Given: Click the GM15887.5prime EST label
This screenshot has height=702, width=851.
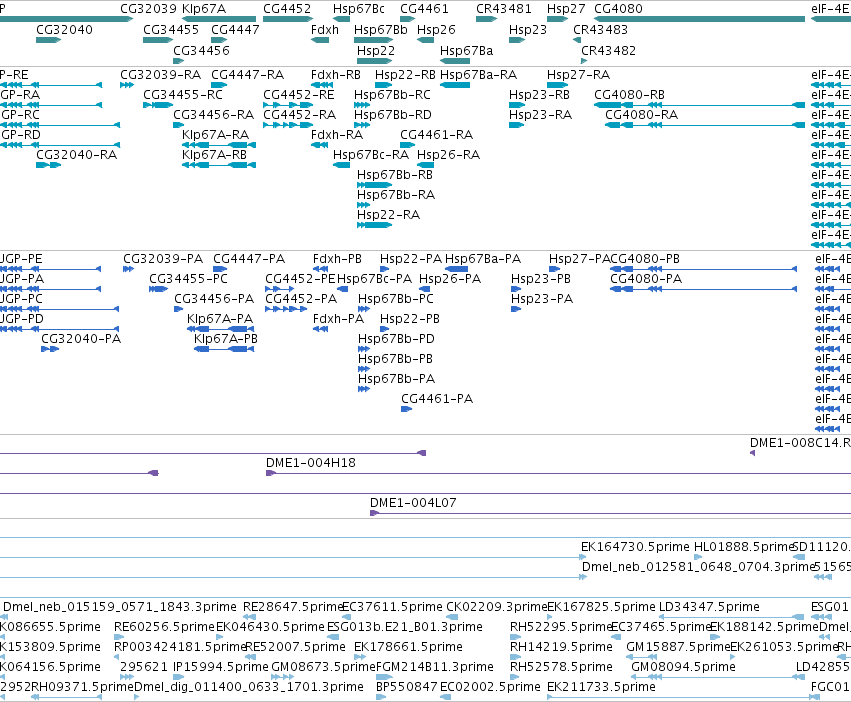Looking at the screenshot, I should tap(678, 647).
